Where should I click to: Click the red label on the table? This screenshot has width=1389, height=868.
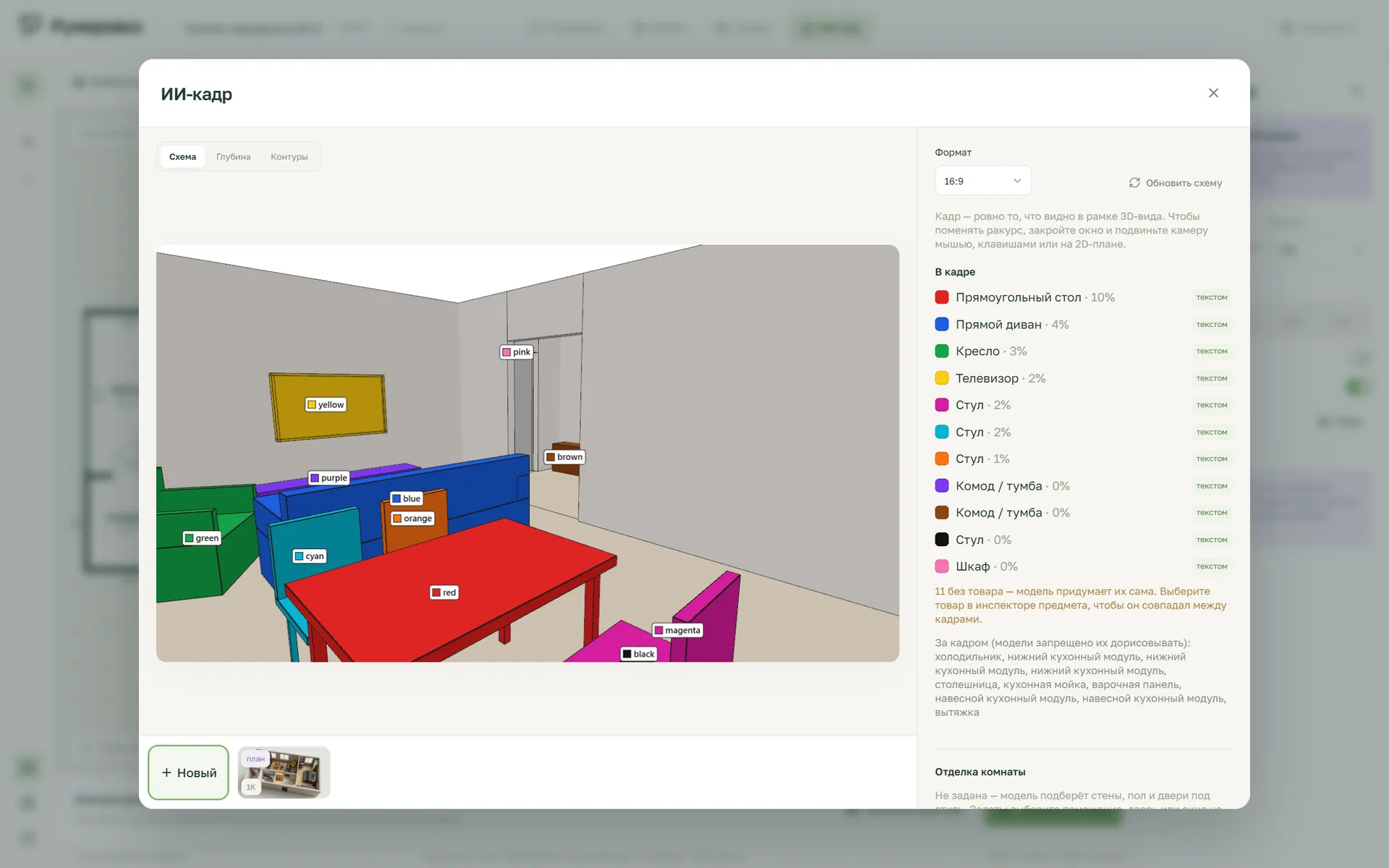coord(444,592)
